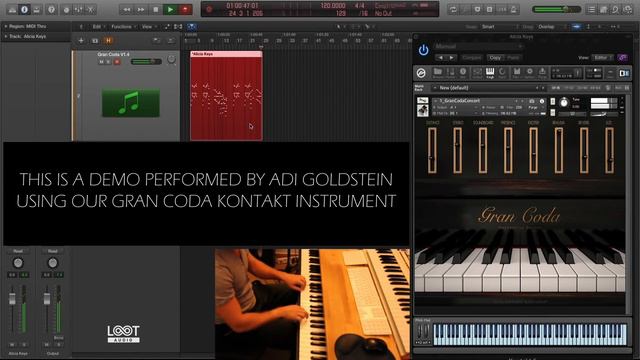Open Kontakt Browse folder icon

tap(438, 73)
